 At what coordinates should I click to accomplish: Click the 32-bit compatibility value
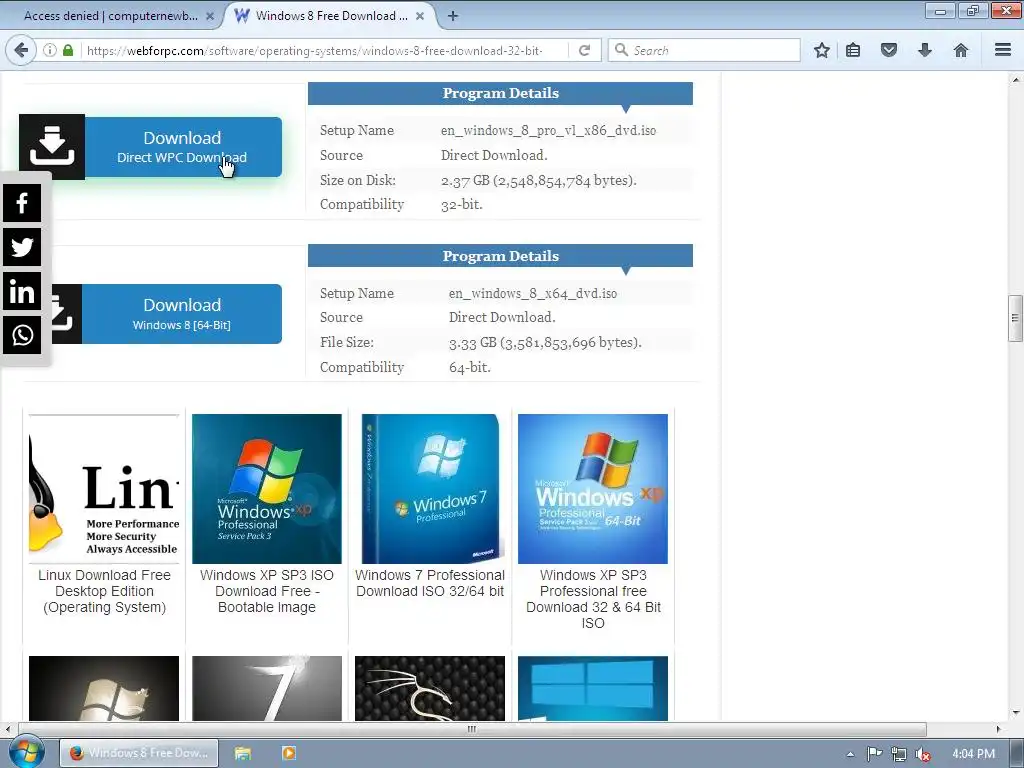(462, 205)
